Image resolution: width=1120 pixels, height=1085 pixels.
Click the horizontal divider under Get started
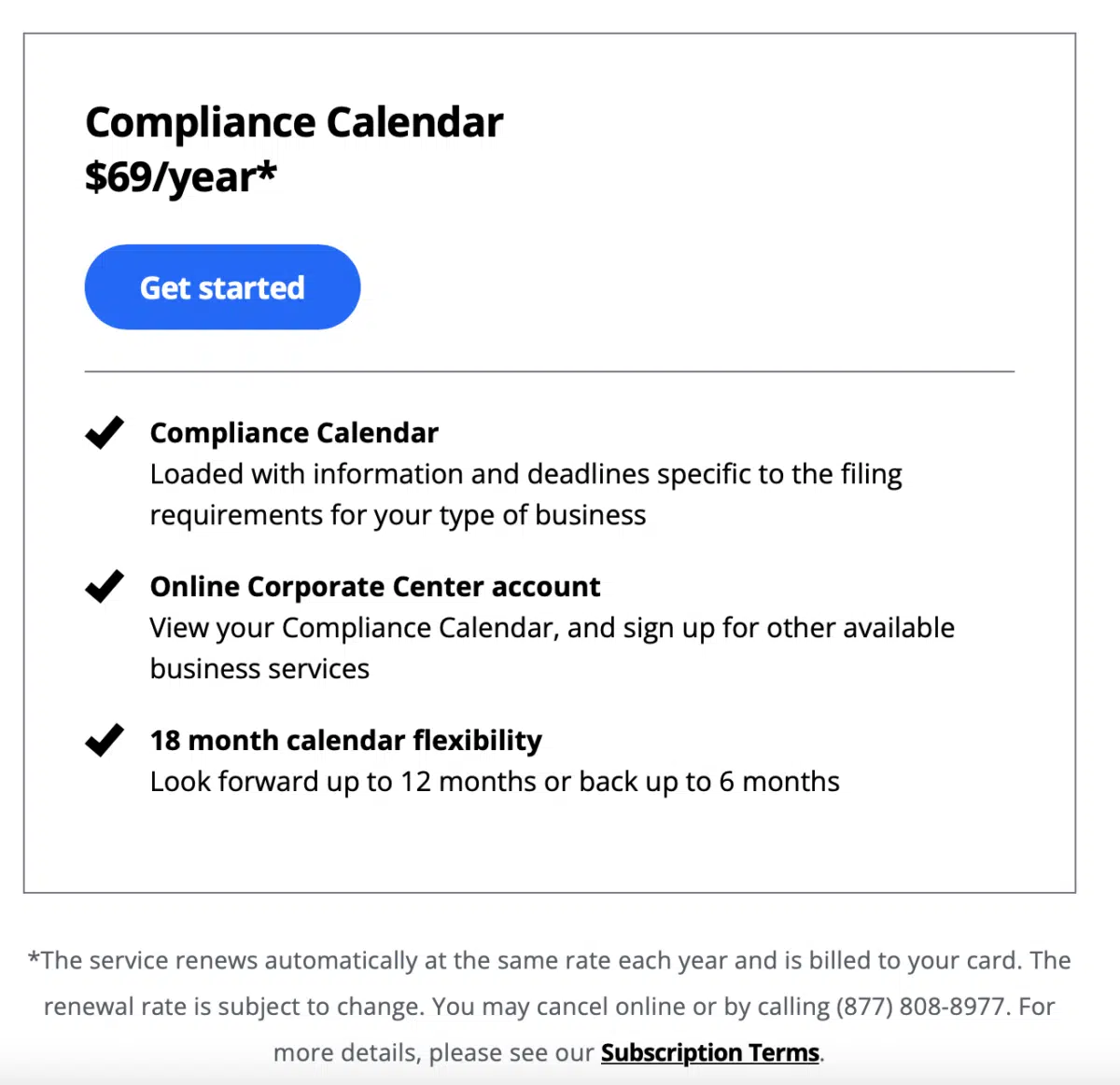tap(550, 371)
